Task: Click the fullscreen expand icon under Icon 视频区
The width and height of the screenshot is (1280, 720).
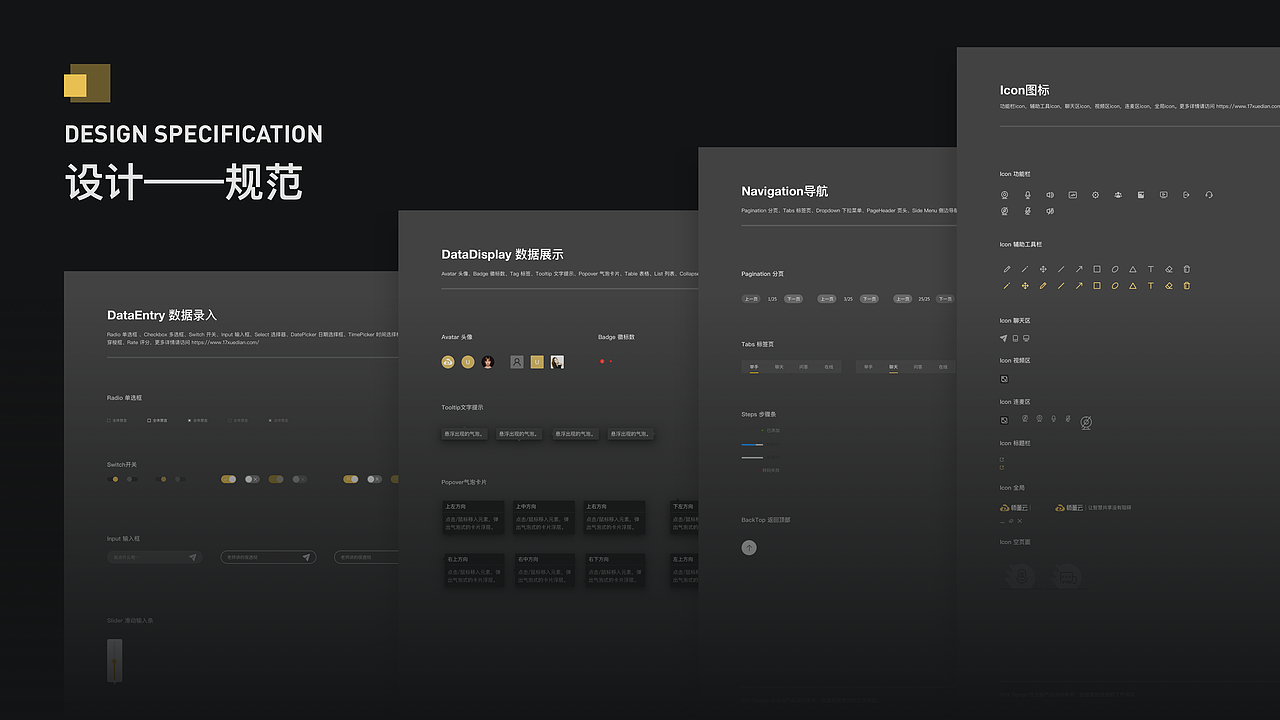Action: point(1004,379)
